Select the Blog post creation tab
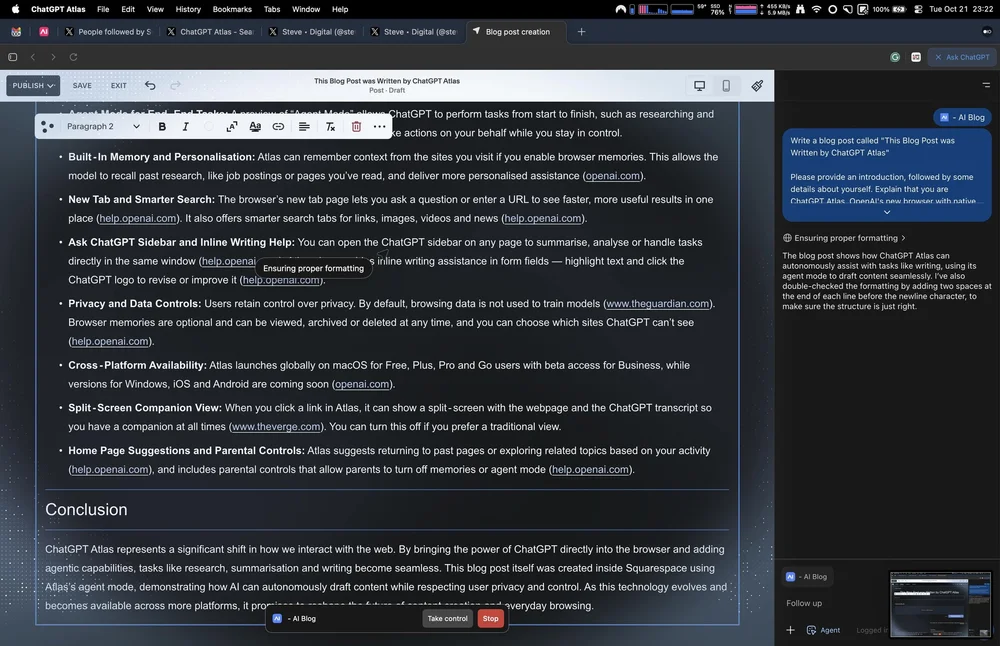The height and width of the screenshot is (646, 1000). pyautogui.click(x=517, y=31)
